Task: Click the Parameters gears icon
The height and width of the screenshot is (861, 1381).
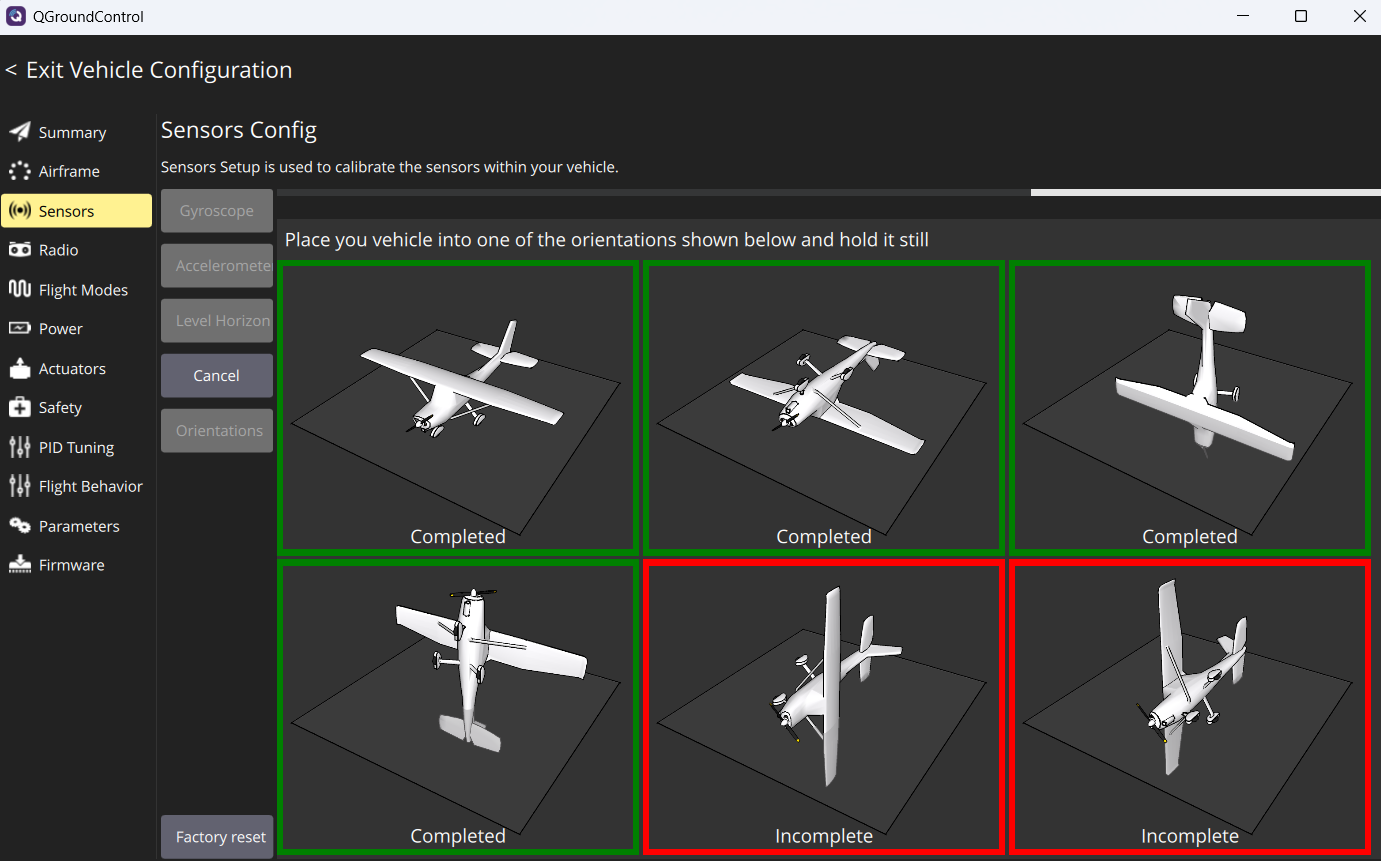Action: point(19,526)
